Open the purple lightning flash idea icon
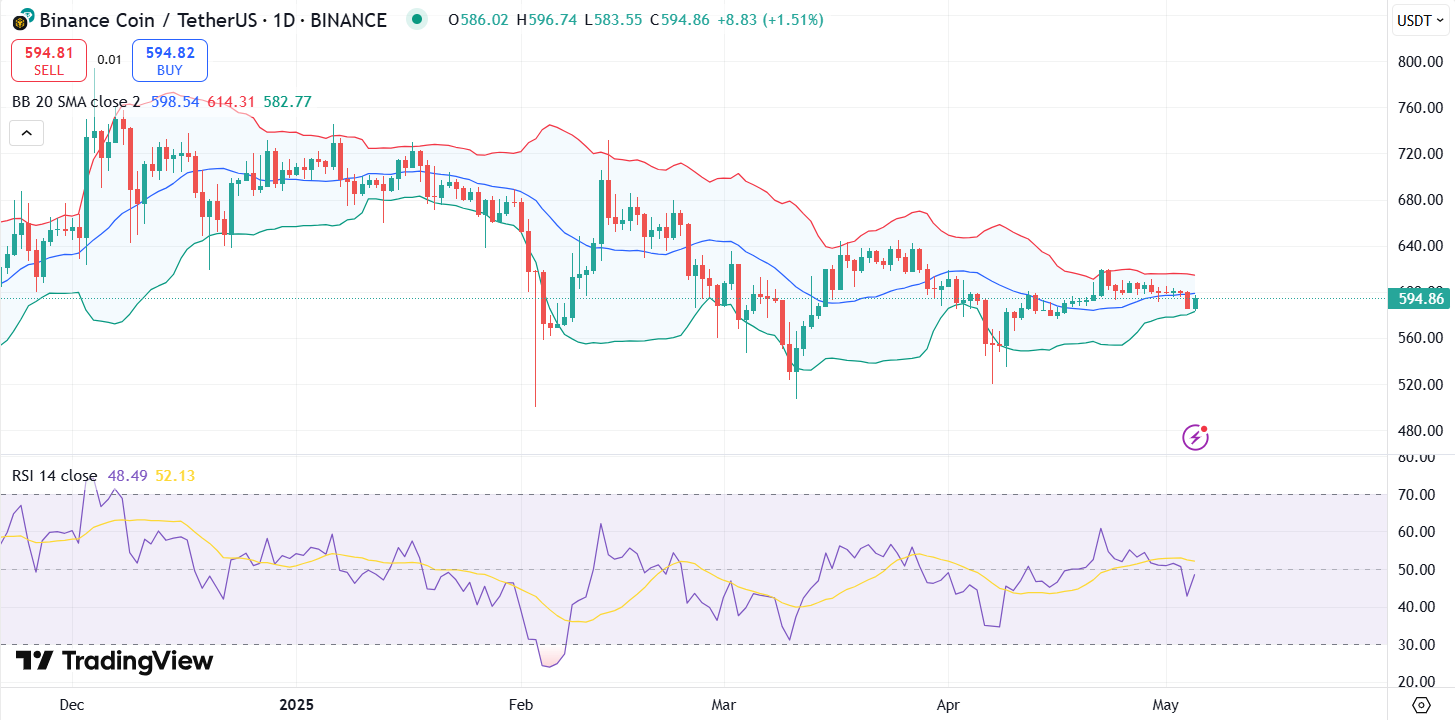This screenshot has width=1455, height=720. [1195, 437]
